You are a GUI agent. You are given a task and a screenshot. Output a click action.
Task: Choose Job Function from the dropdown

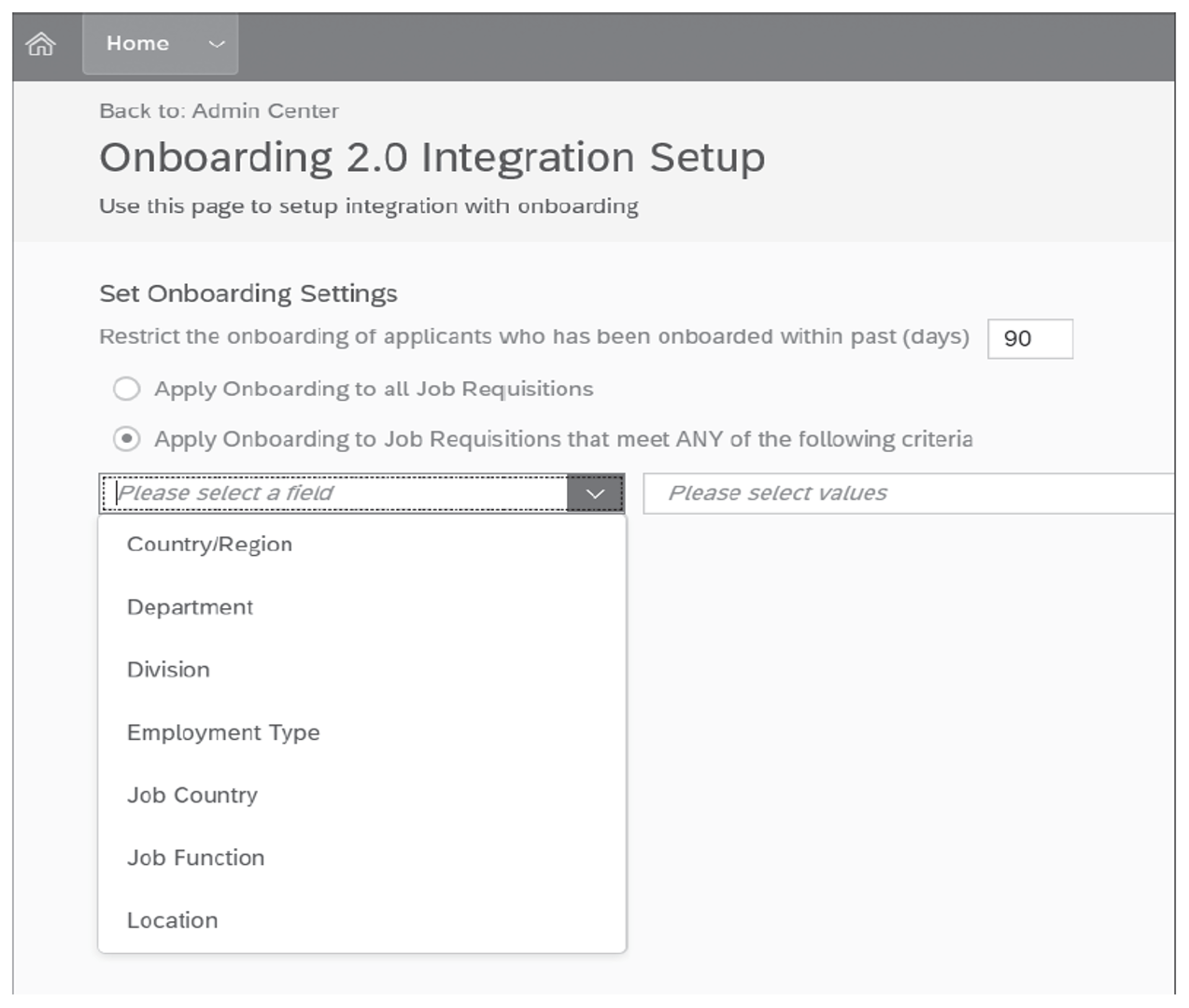[195, 858]
